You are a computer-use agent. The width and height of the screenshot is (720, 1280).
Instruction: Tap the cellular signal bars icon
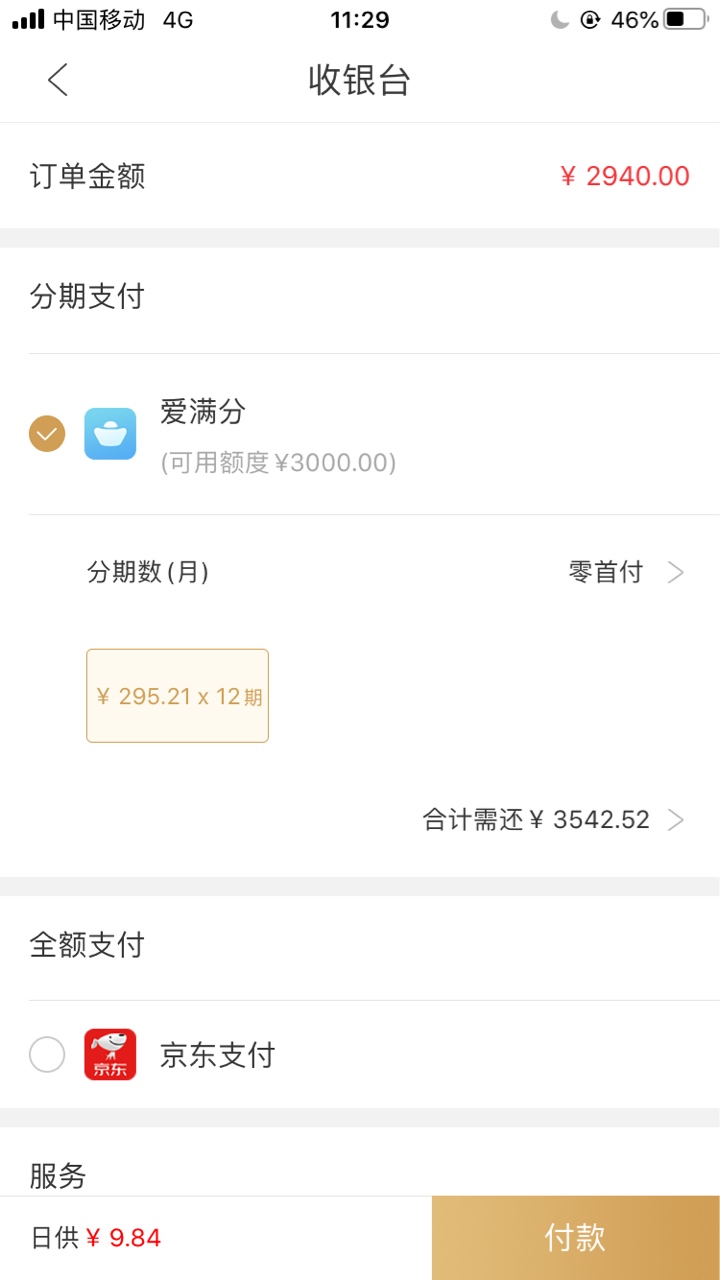coord(28,19)
